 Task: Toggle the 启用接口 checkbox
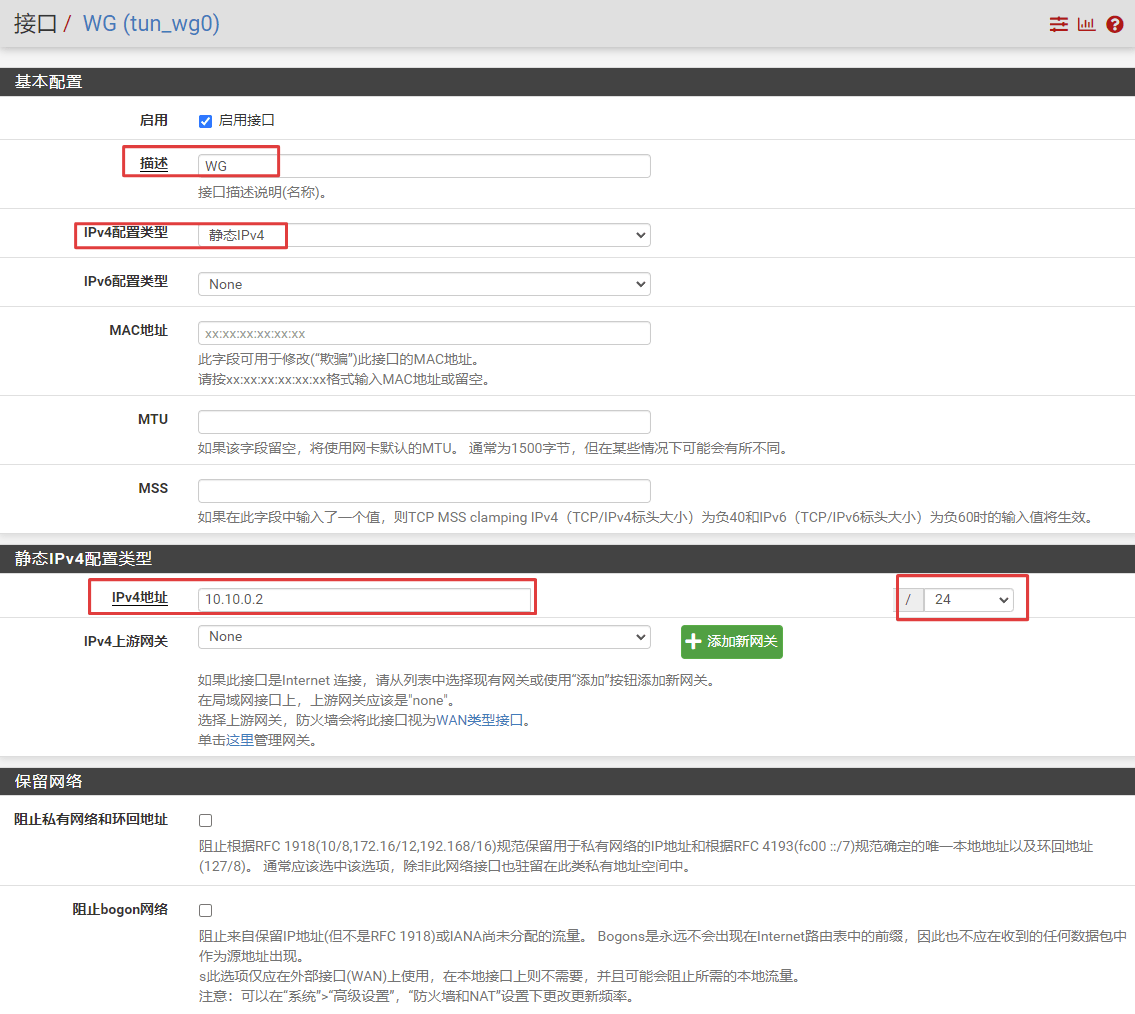[x=205, y=121]
